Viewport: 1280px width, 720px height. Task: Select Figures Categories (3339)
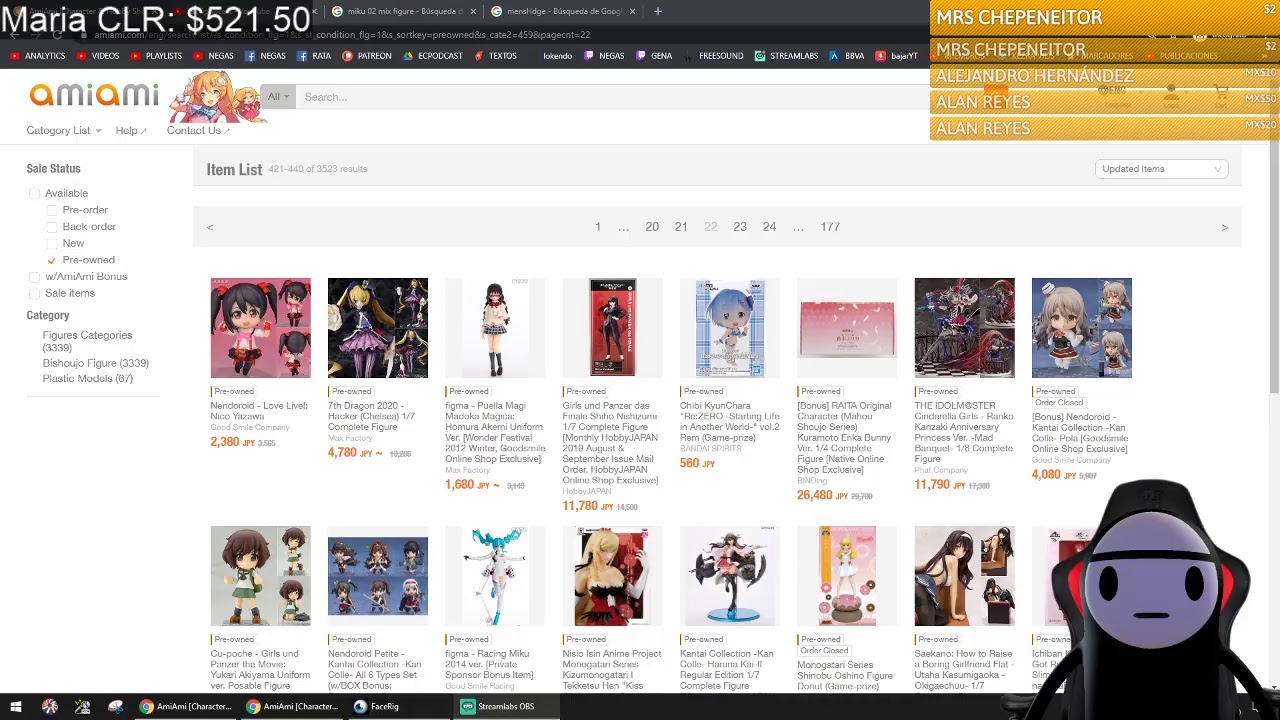[x=87, y=341]
